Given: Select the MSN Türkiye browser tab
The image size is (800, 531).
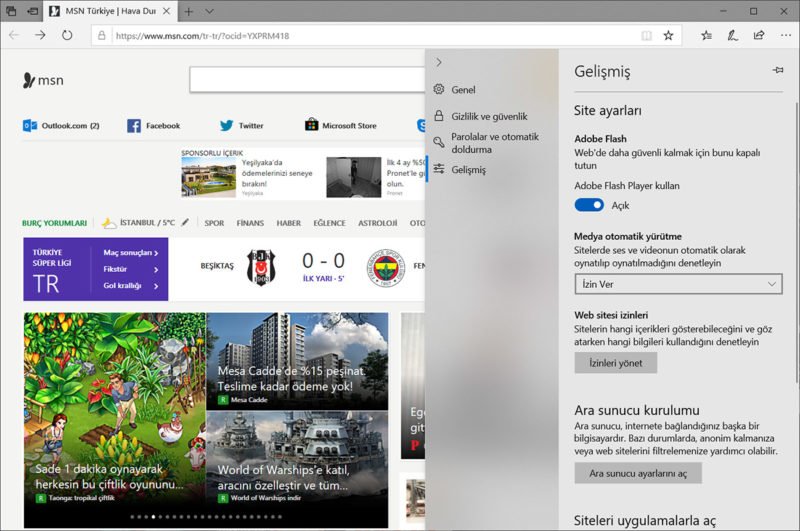Looking at the screenshot, I should 110,11.
